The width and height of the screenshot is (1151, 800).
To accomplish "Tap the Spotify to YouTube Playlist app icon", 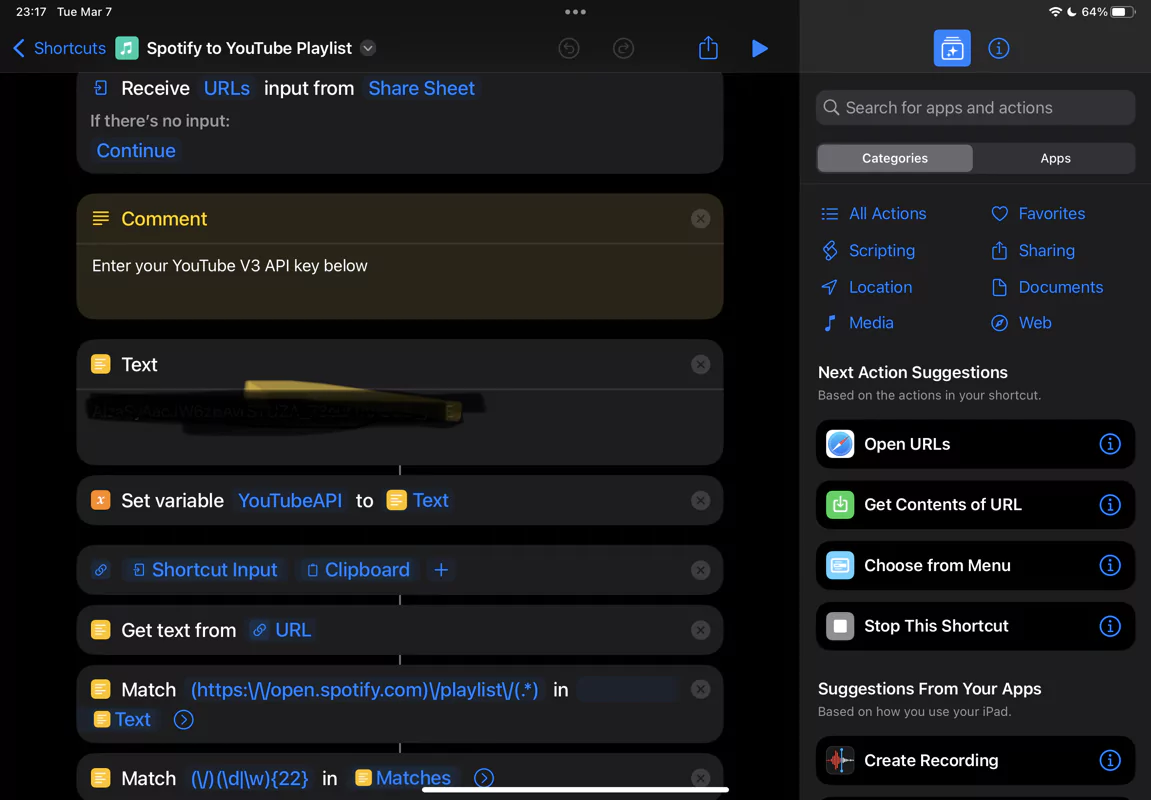I will (127, 48).
